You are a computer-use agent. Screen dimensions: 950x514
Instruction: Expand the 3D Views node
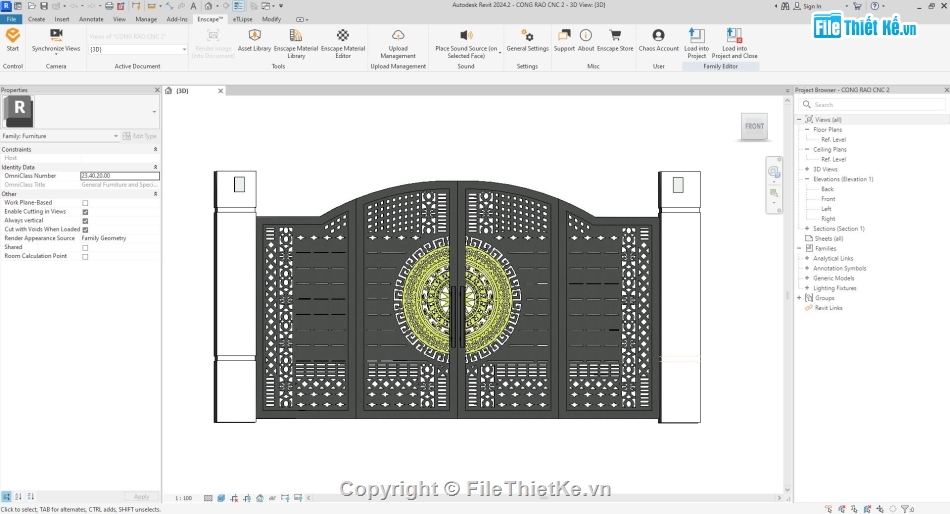807,169
